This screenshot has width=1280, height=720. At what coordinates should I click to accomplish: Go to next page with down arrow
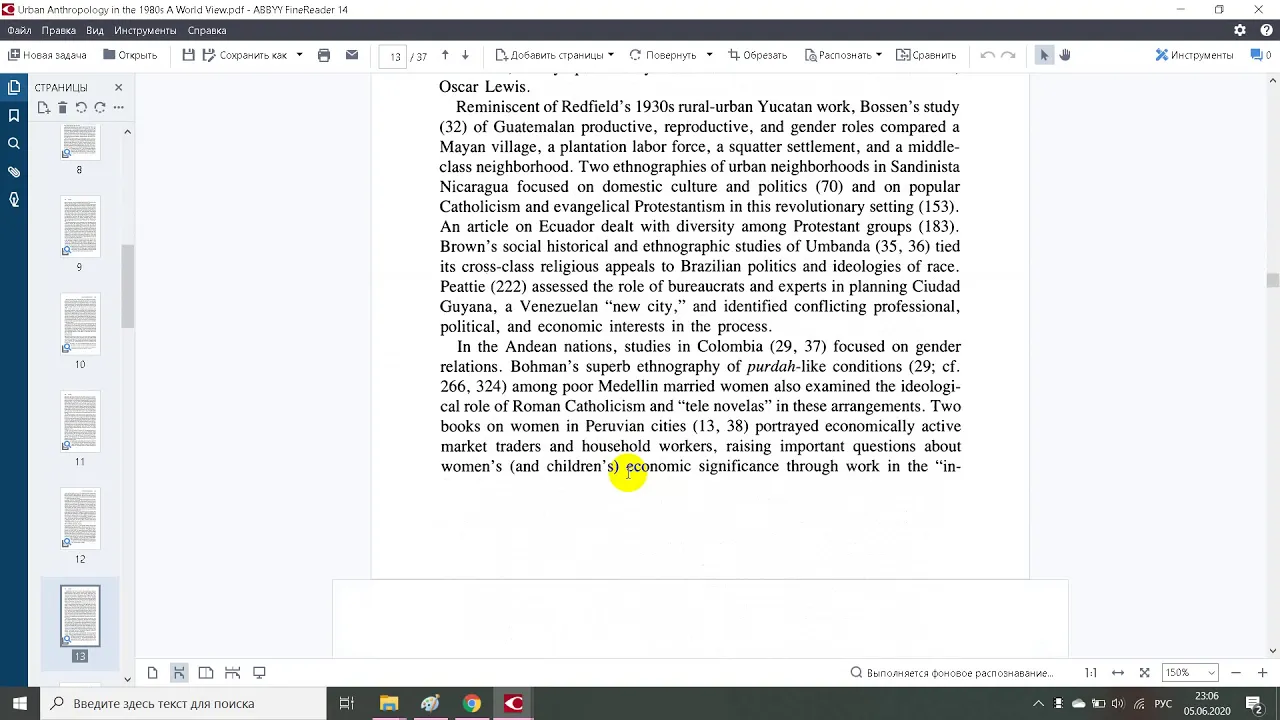[465, 55]
